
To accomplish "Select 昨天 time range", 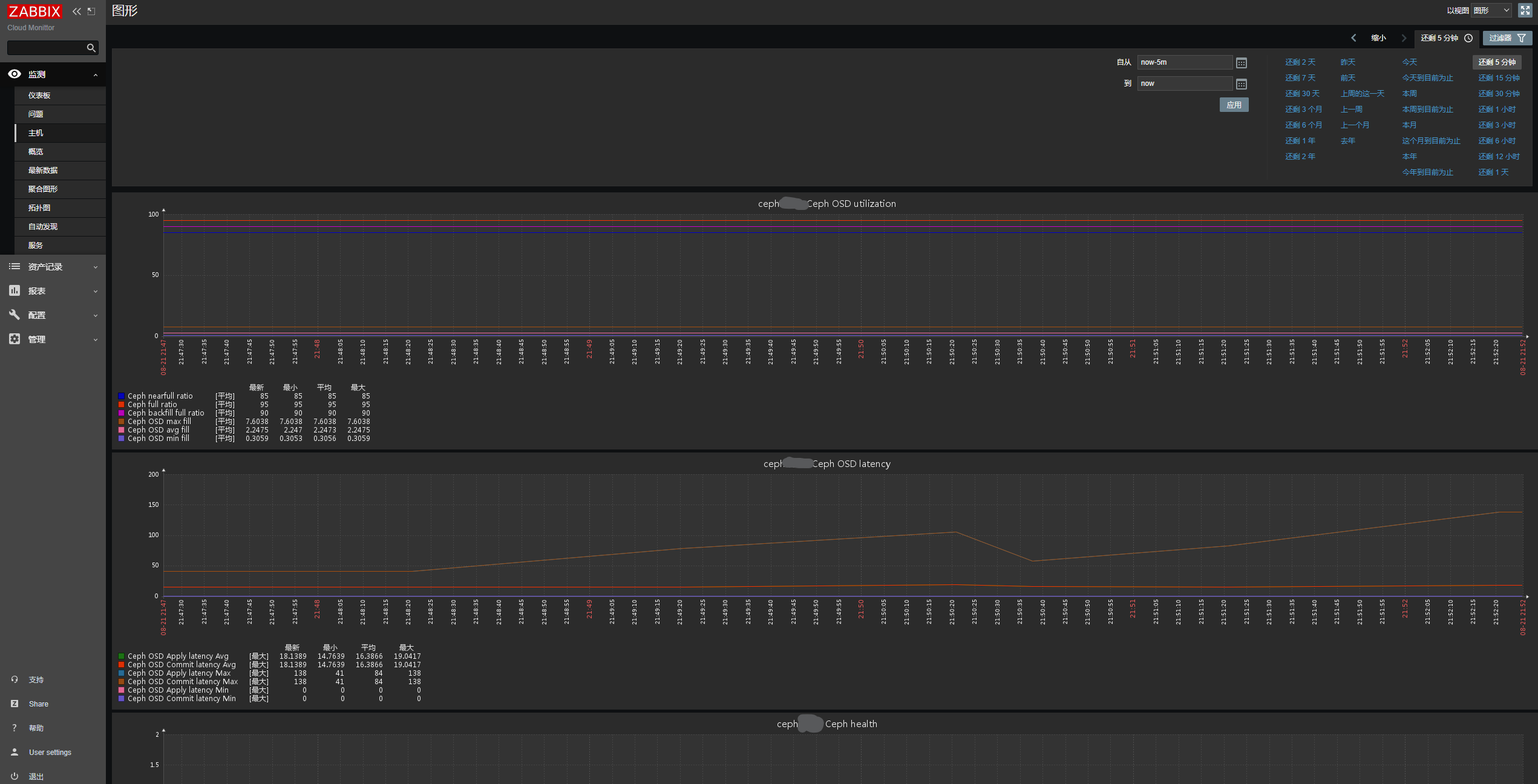I will click(1347, 62).
